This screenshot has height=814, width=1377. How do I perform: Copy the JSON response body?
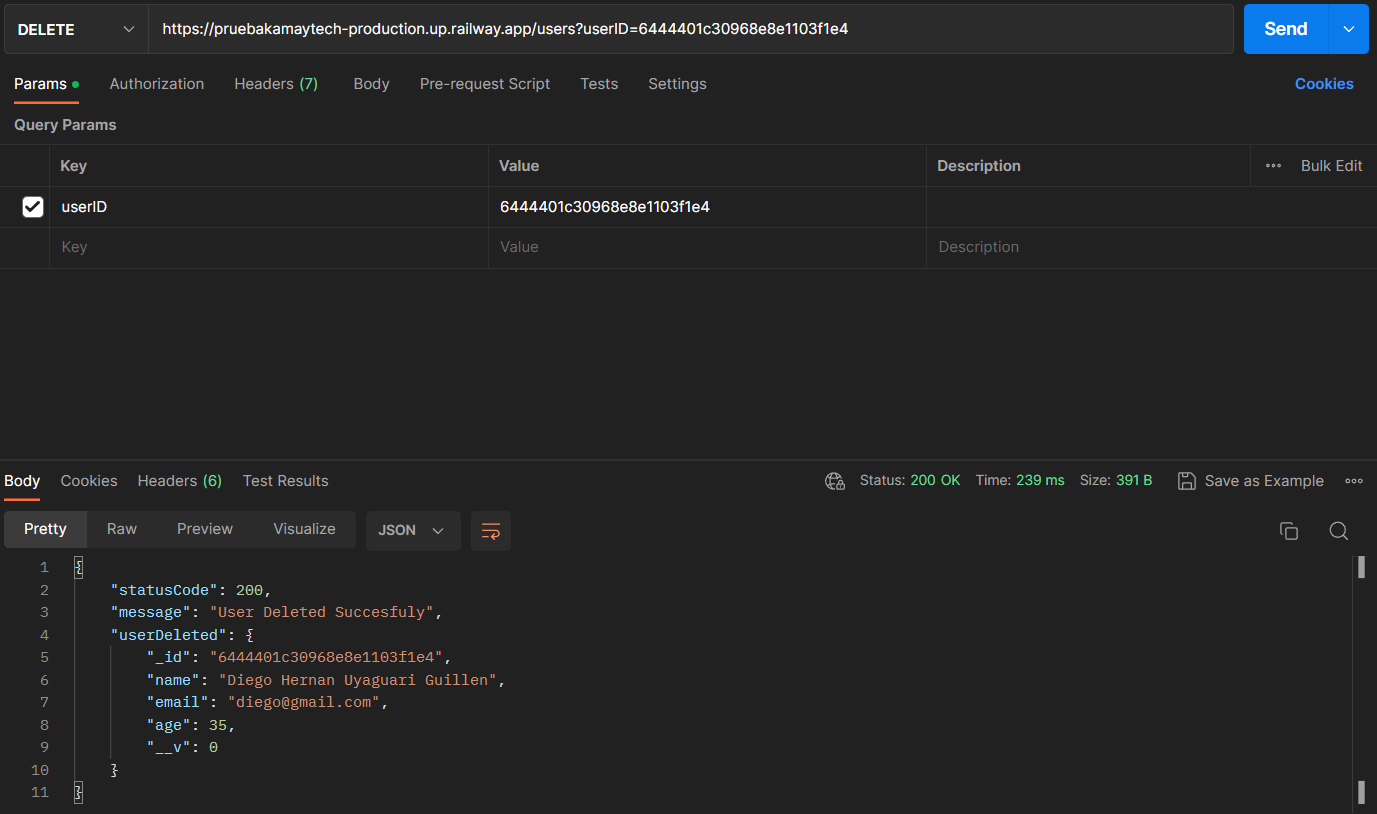1289,531
